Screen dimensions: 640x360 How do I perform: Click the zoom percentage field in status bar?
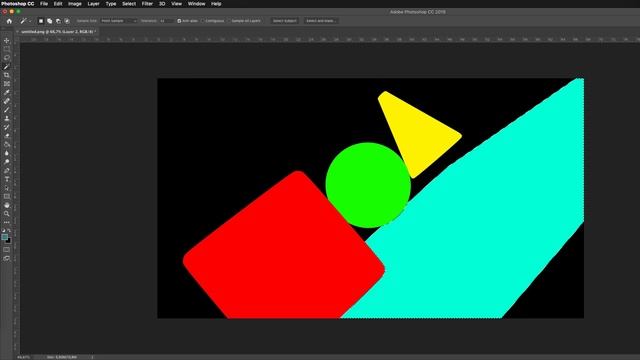[23, 357]
